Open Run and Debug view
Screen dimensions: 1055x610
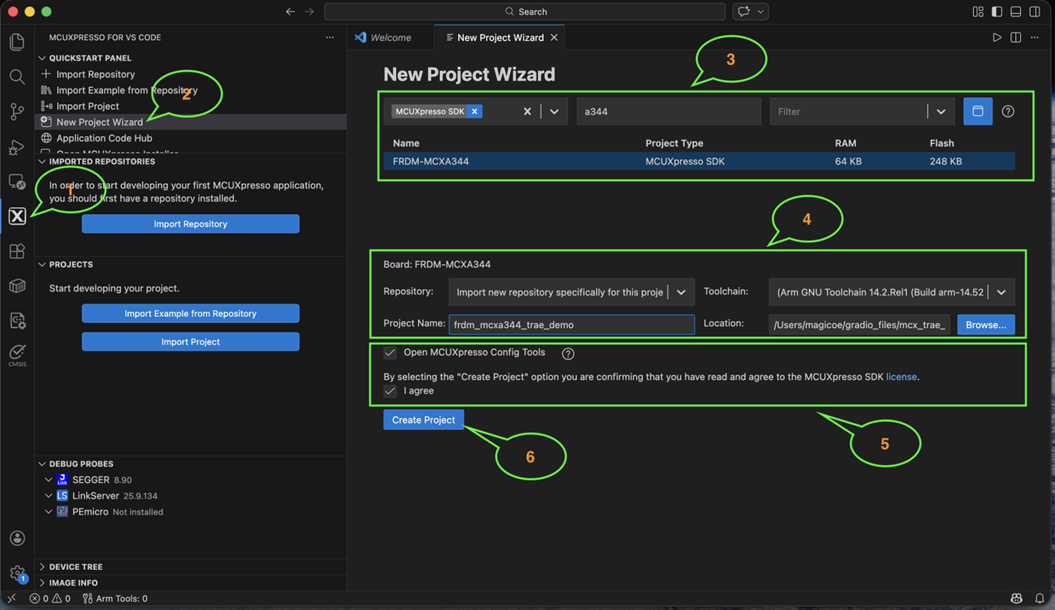tap(17, 147)
